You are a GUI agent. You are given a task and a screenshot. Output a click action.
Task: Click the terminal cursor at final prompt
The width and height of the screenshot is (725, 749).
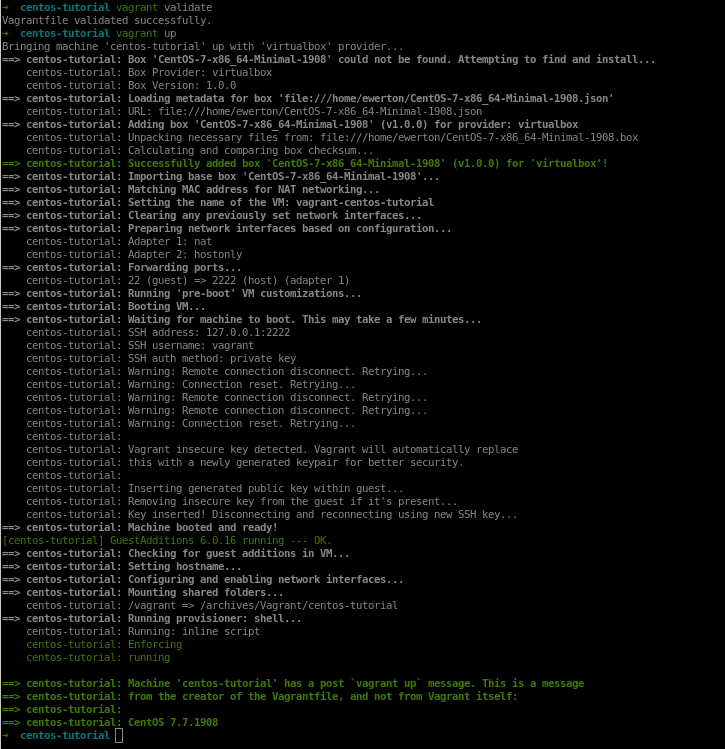[119, 736]
